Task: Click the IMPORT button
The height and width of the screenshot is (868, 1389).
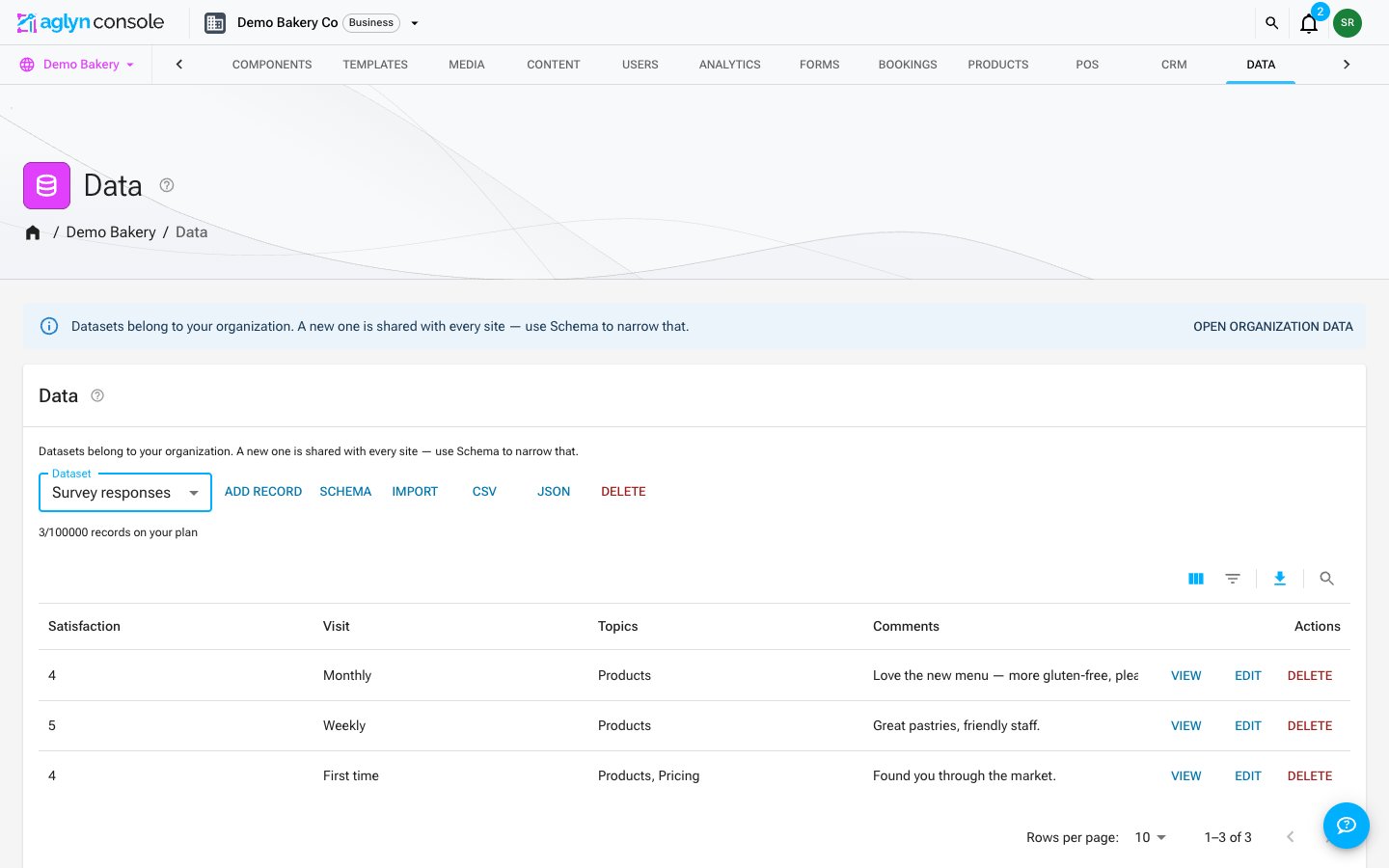Action: point(415,492)
